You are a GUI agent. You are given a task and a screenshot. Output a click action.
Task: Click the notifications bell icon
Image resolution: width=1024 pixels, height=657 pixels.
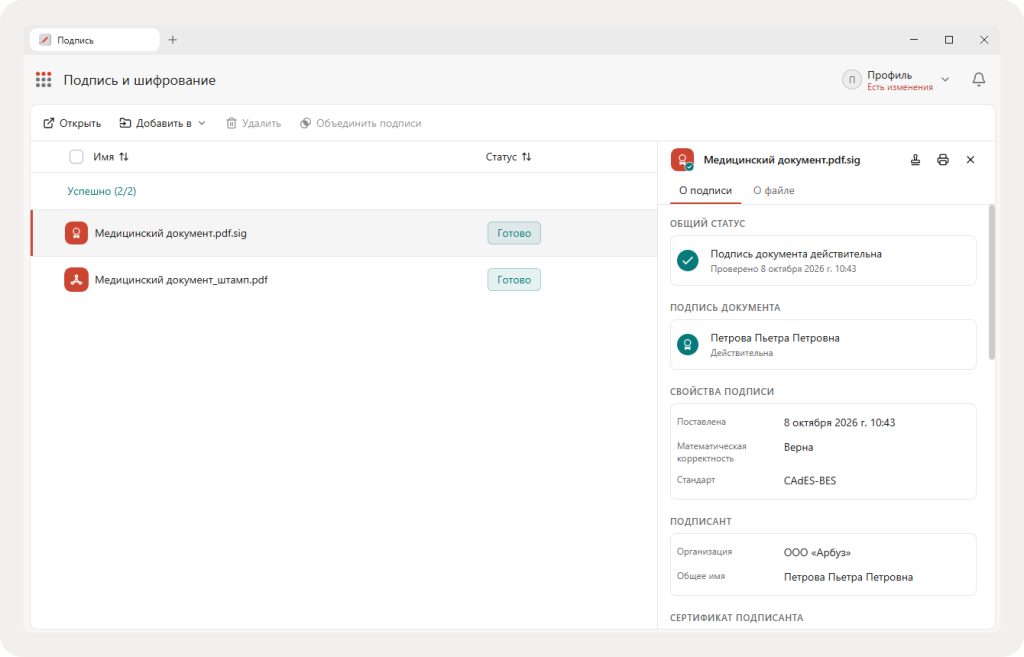pyautogui.click(x=978, y=80)
